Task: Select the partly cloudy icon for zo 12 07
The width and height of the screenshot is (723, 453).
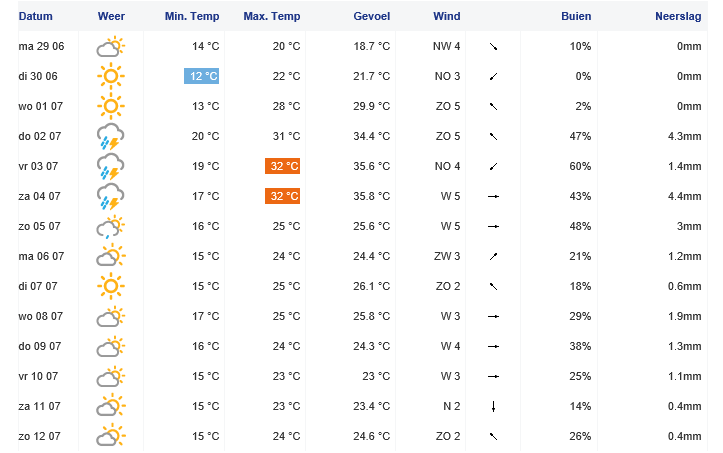Action: click(111, 436)
